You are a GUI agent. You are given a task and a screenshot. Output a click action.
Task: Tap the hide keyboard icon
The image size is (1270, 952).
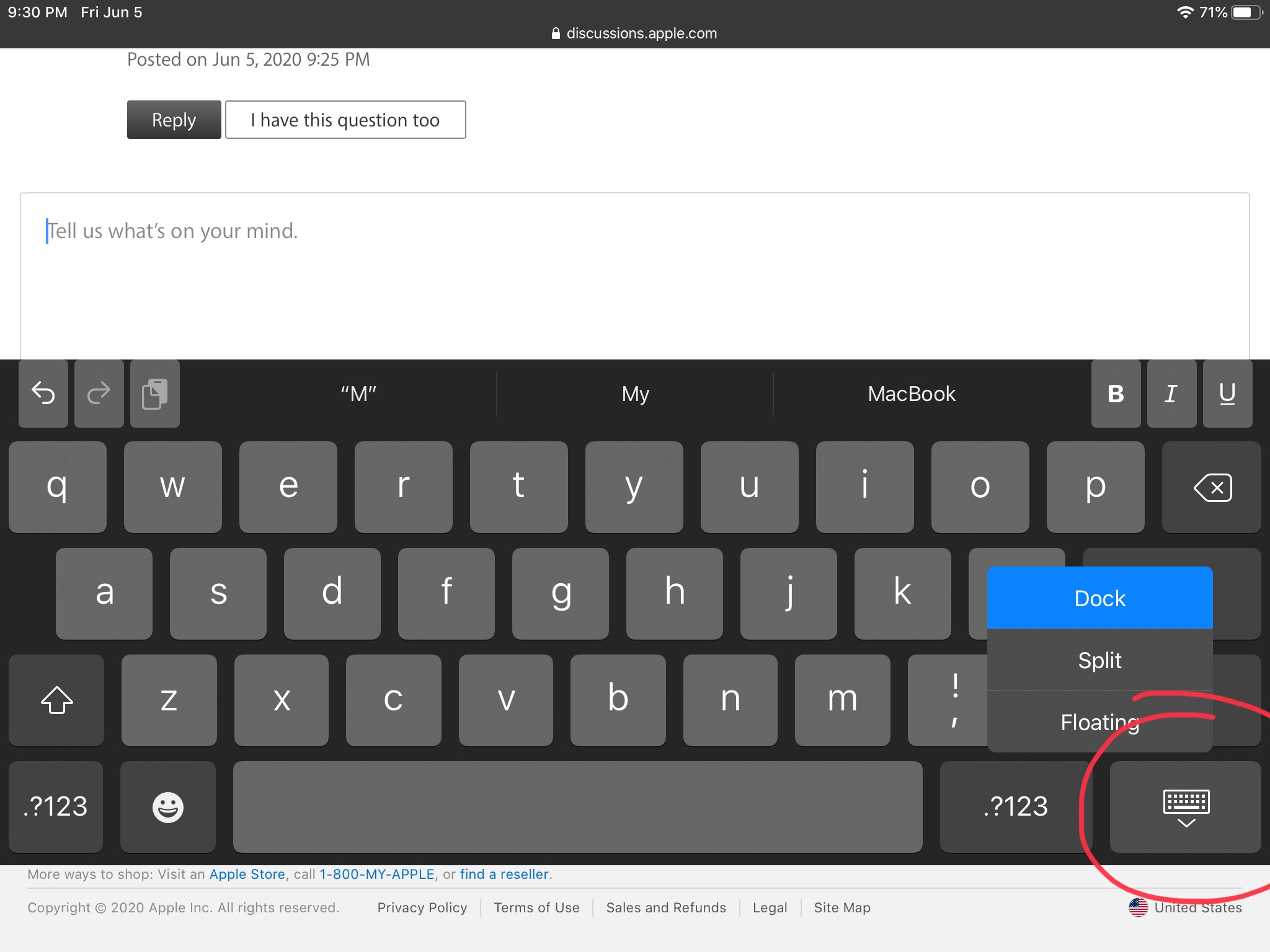1186,806
